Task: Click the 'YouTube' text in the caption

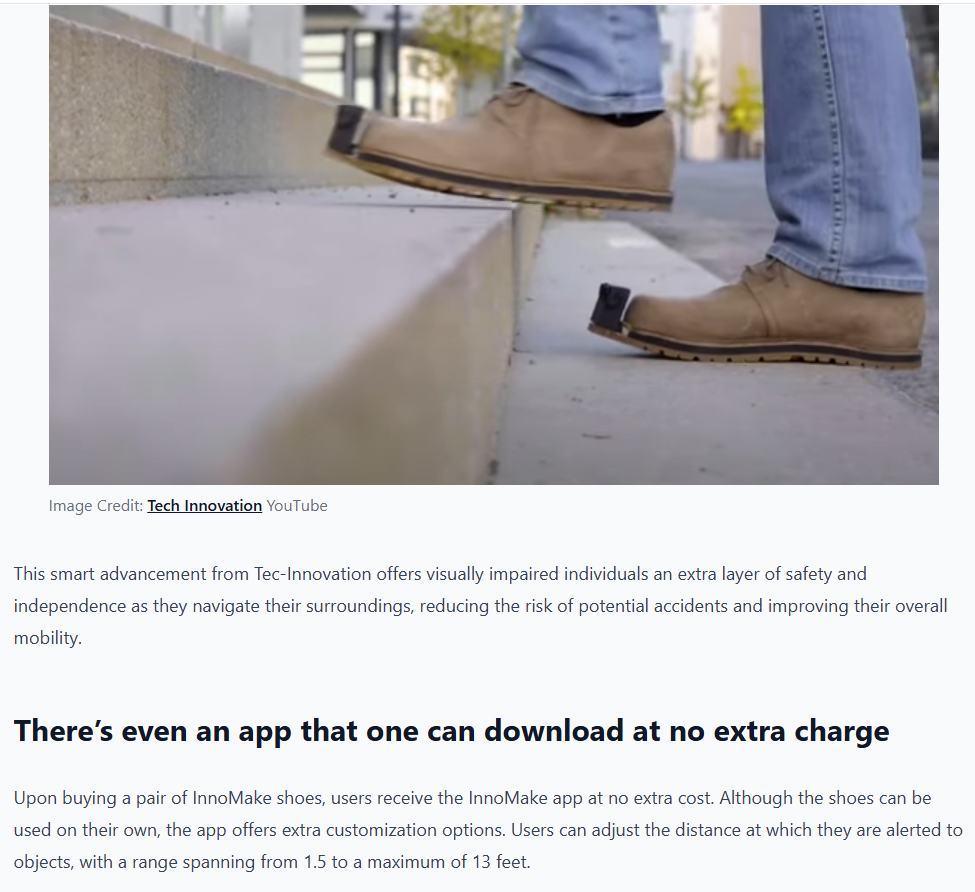Action: pyautogui.click(x=297, y=506)
